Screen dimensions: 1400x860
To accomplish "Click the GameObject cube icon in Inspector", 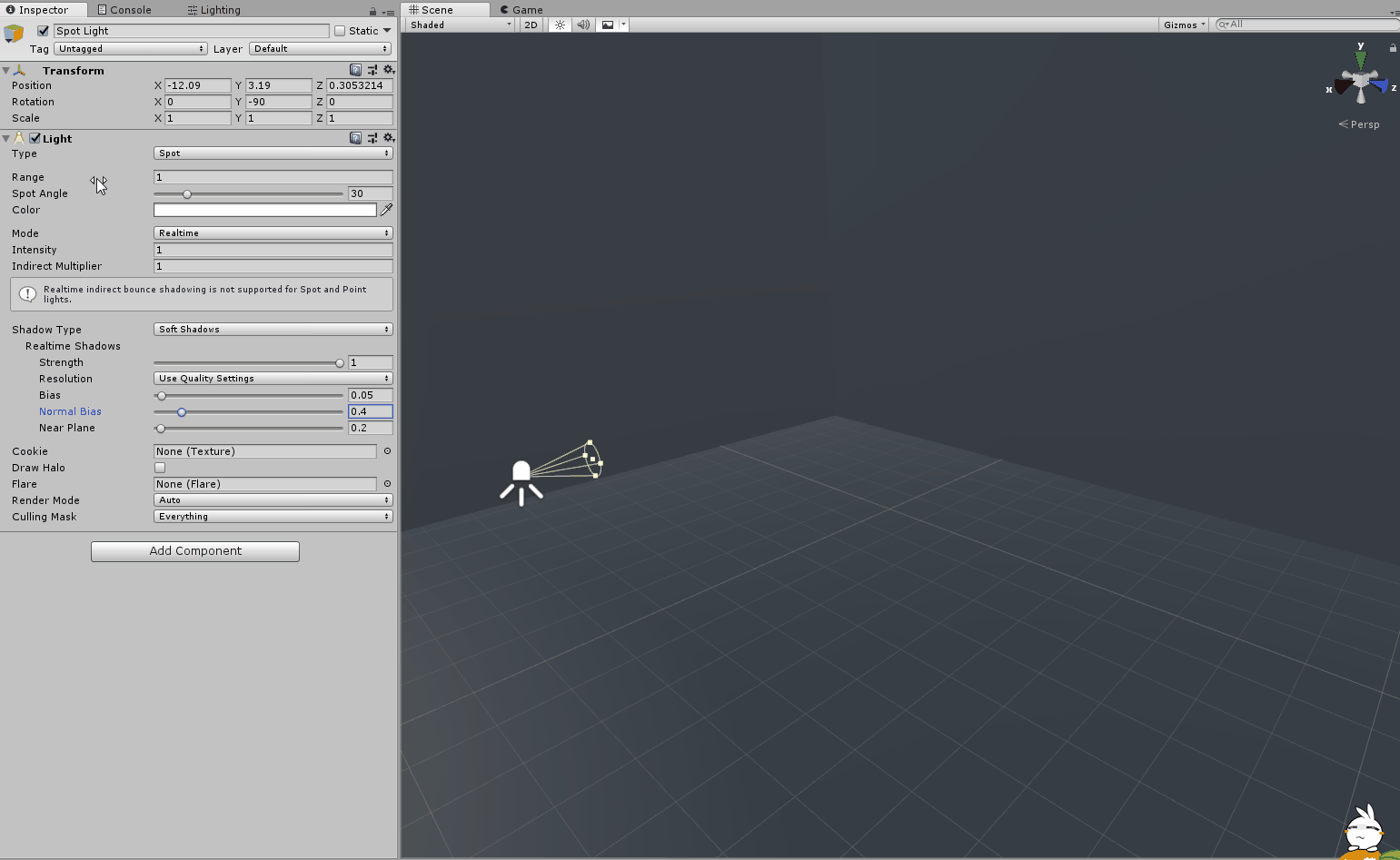I will pos(14,34).
